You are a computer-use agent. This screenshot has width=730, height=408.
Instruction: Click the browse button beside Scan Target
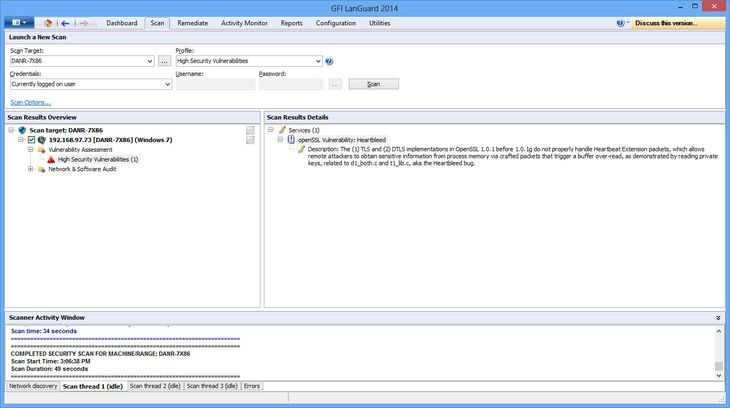(x=164, y=61)
